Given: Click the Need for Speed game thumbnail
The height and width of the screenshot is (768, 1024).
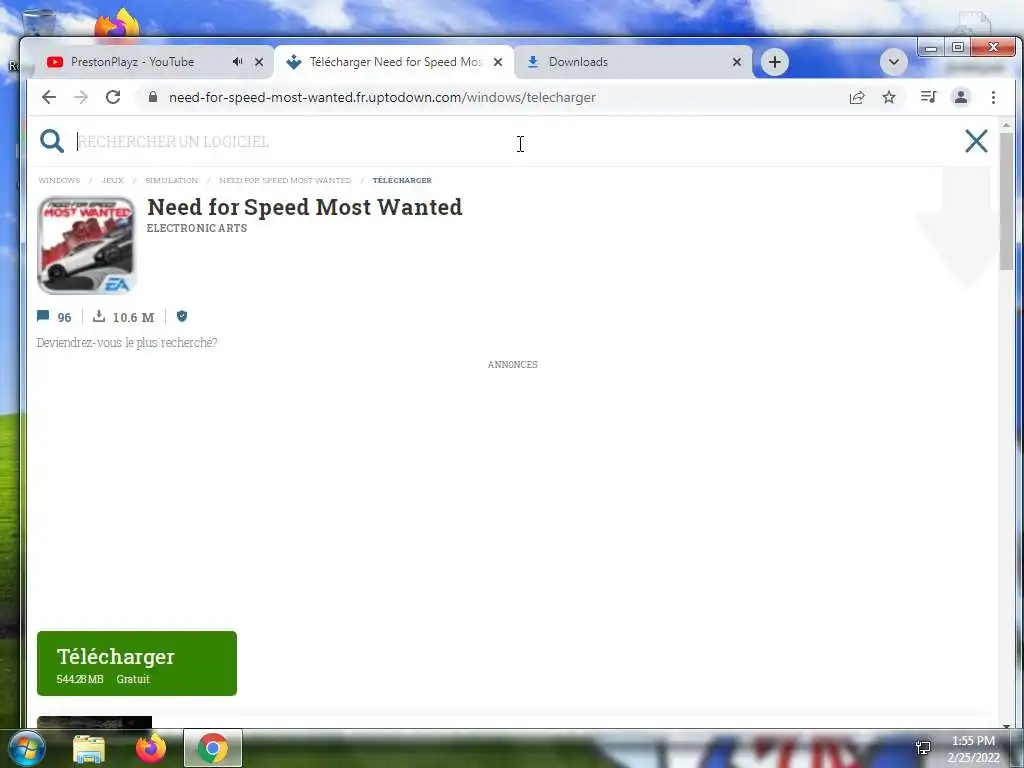Looking at the screenshot, I should point(86,246).
